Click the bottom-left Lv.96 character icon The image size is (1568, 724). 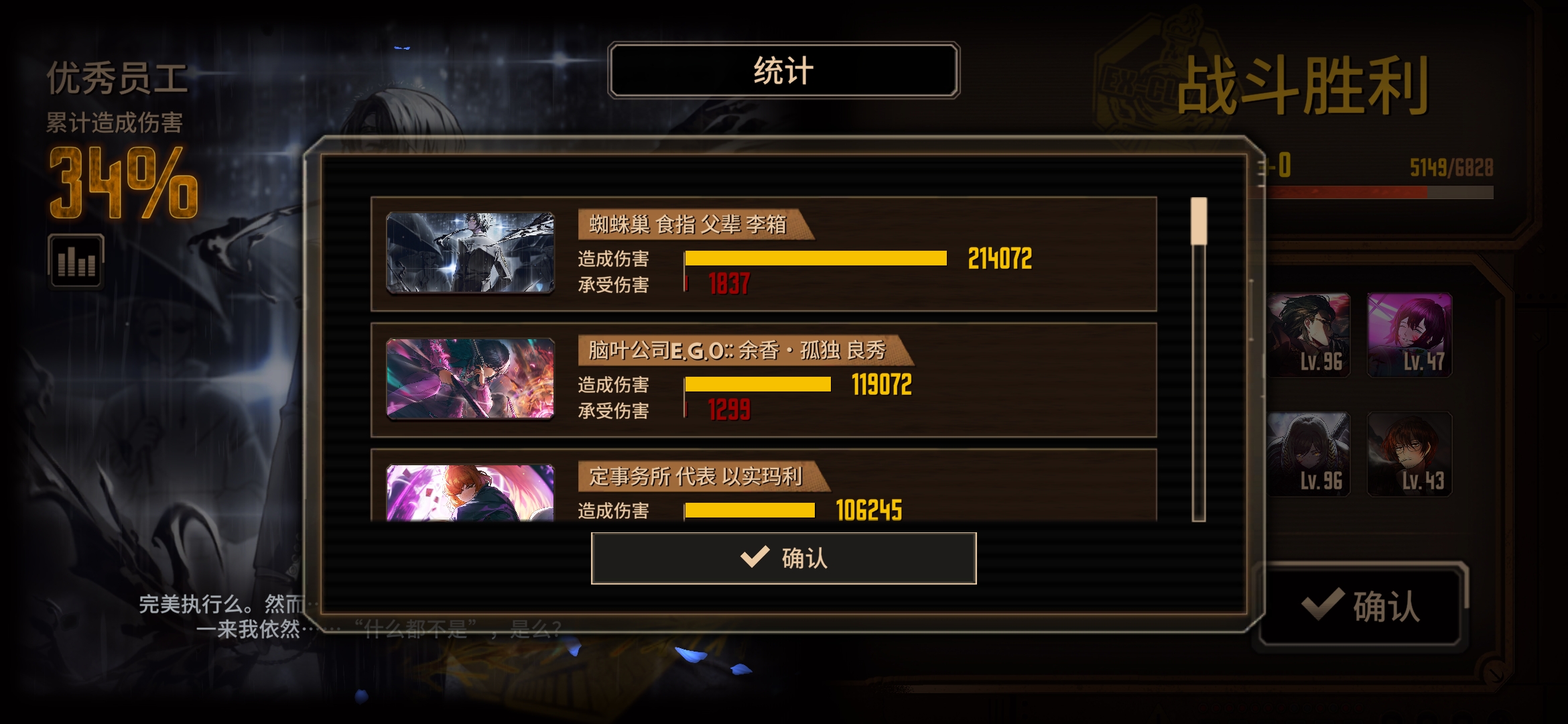coord(1308,454)
